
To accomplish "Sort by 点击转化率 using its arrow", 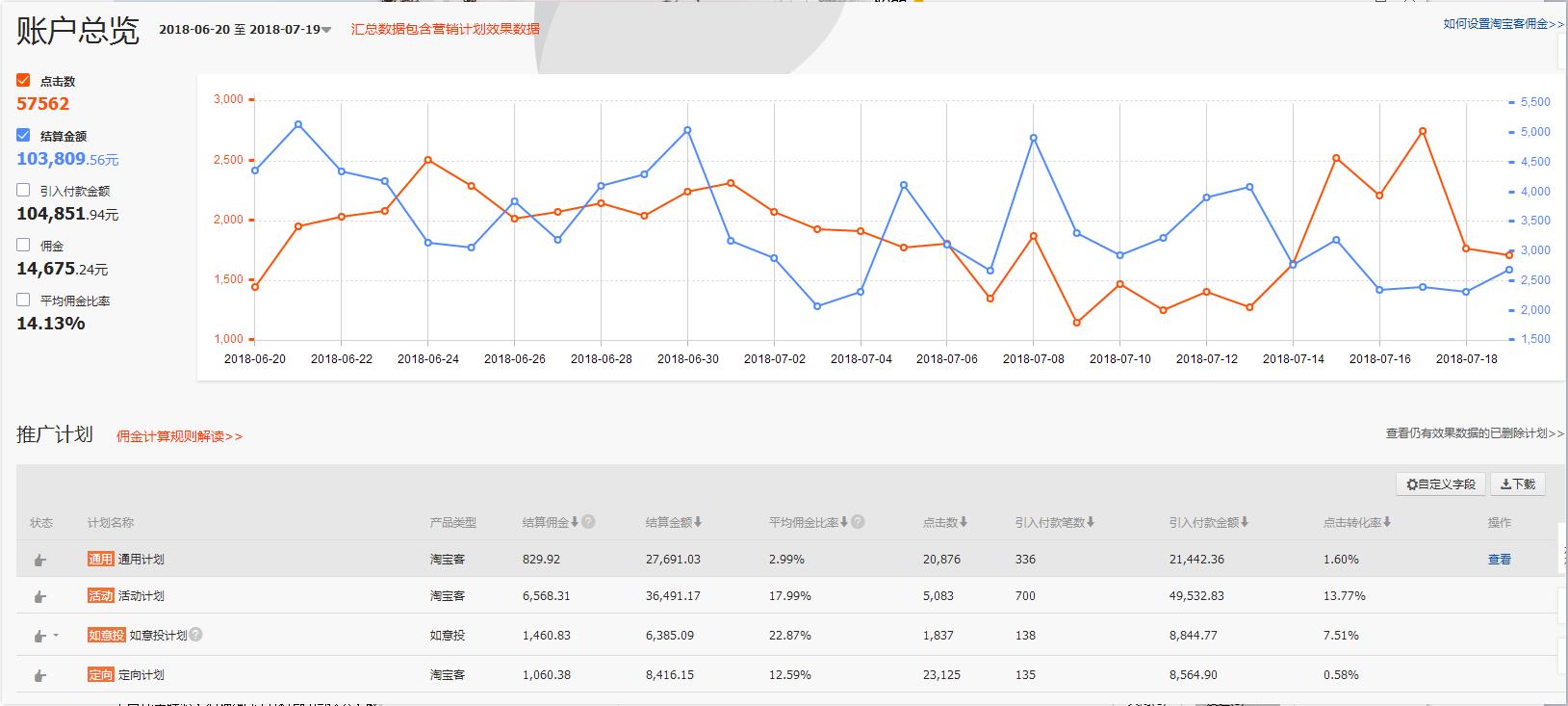I will 1387,522.
